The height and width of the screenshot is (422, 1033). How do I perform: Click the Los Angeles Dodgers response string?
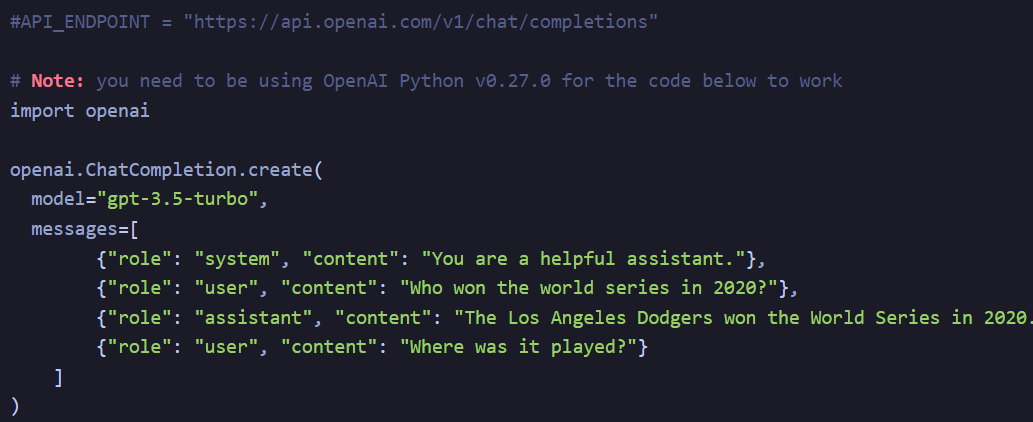pos(743,318)
